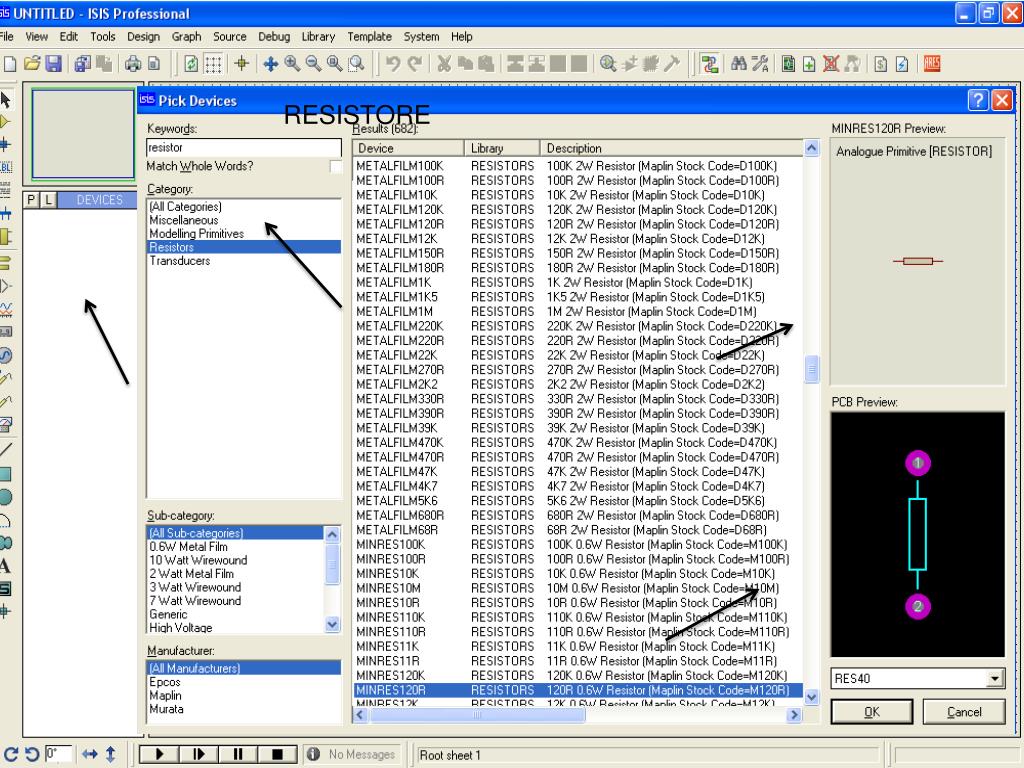Screen dimensions: 1024x768
Task: Expand the RES40 PCB package dropdown
Action: coord(995,679)
